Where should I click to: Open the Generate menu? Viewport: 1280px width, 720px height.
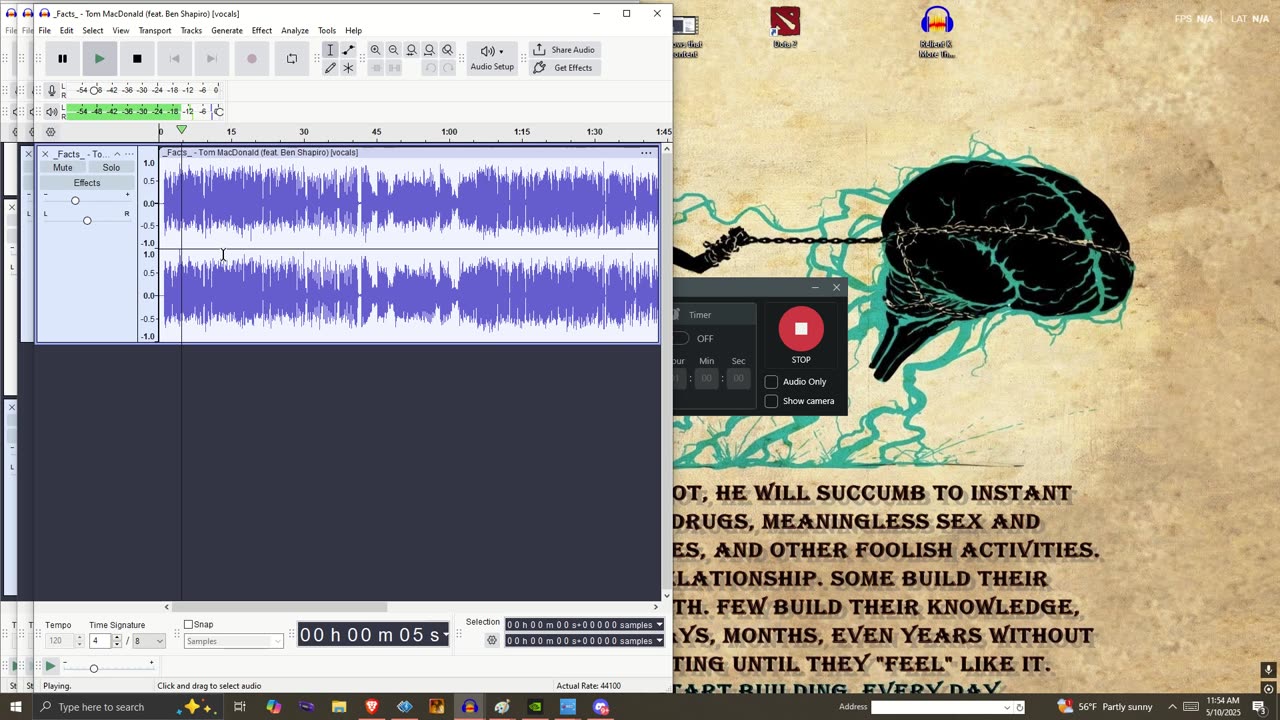pos(227,30)
